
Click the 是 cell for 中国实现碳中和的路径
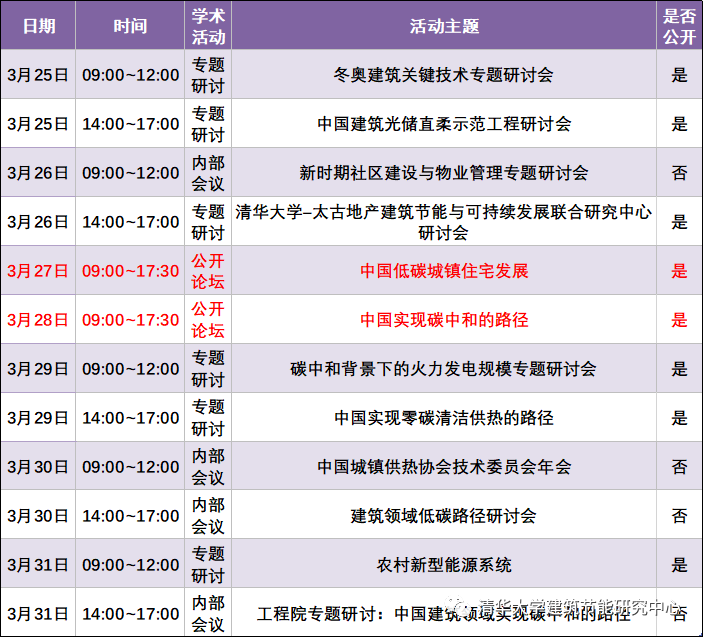[679, 320]
